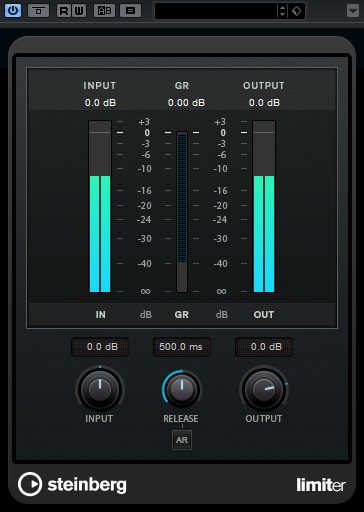Click the OUTPUT knob
The height and width of the screenshot is (512, 364).
point(264,389)
